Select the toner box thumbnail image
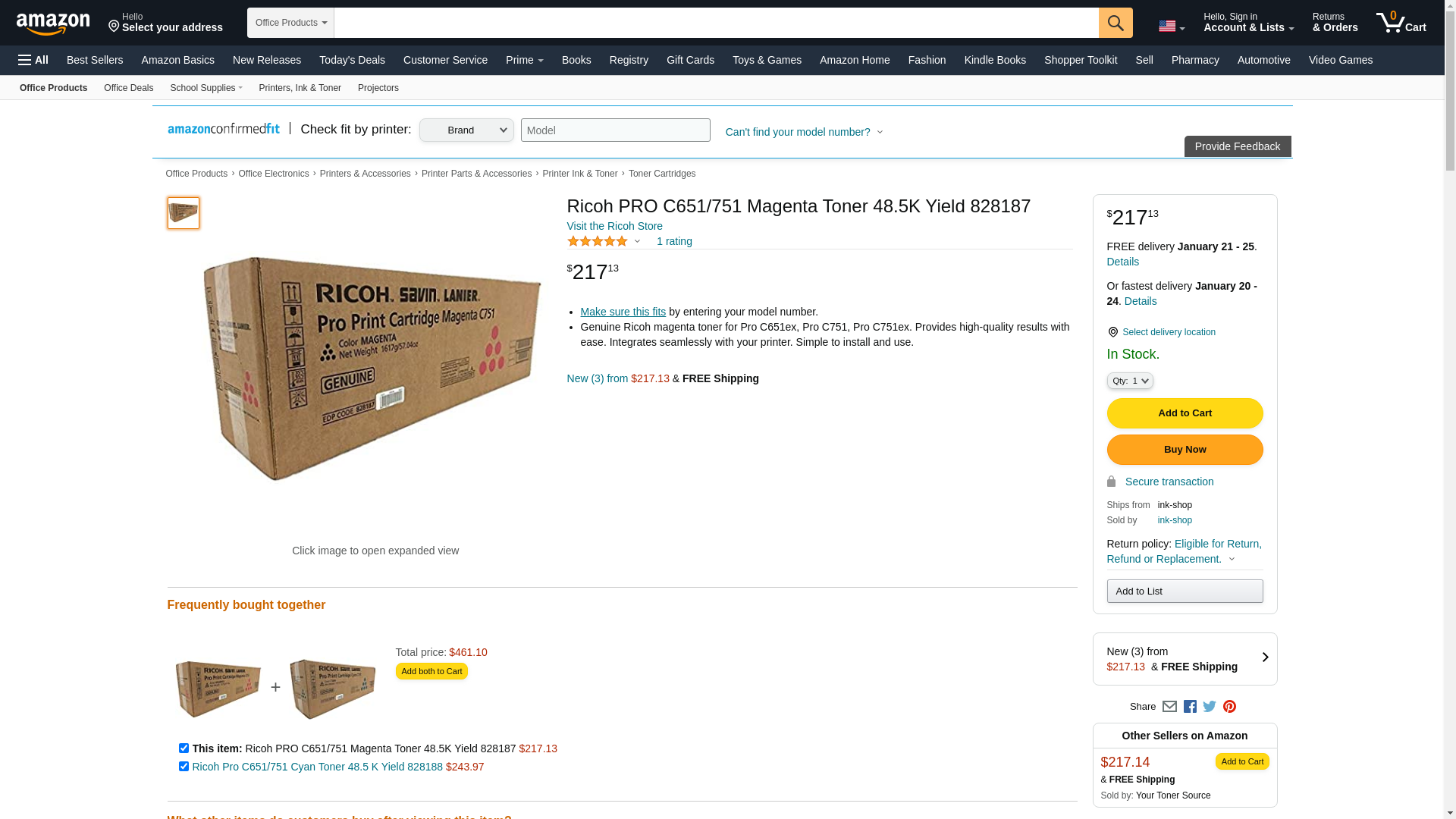Image resolution: width=1456 pixels, height=819 pixels. [184, 213]
